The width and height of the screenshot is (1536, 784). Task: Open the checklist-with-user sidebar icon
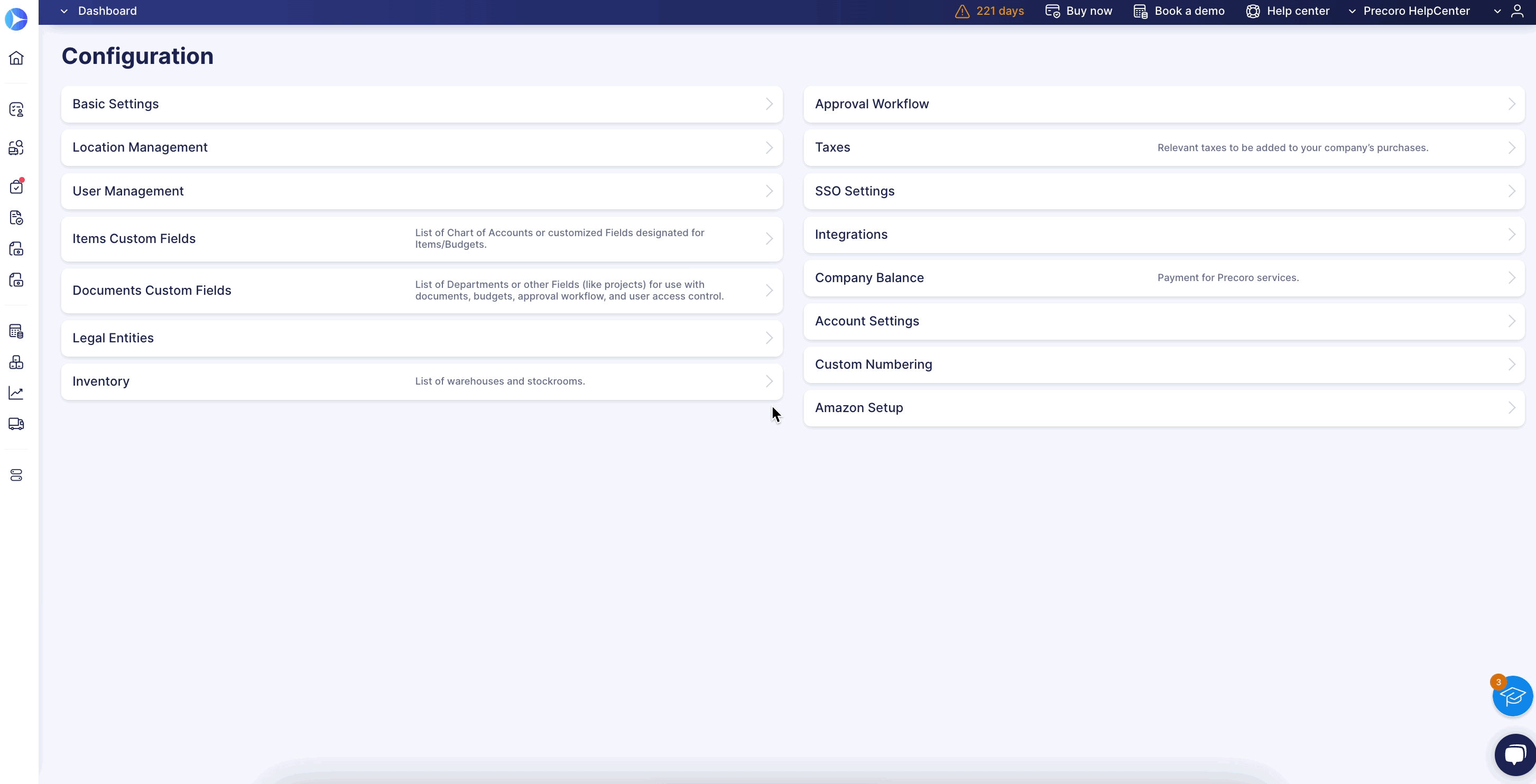click(x=16, y=110)
